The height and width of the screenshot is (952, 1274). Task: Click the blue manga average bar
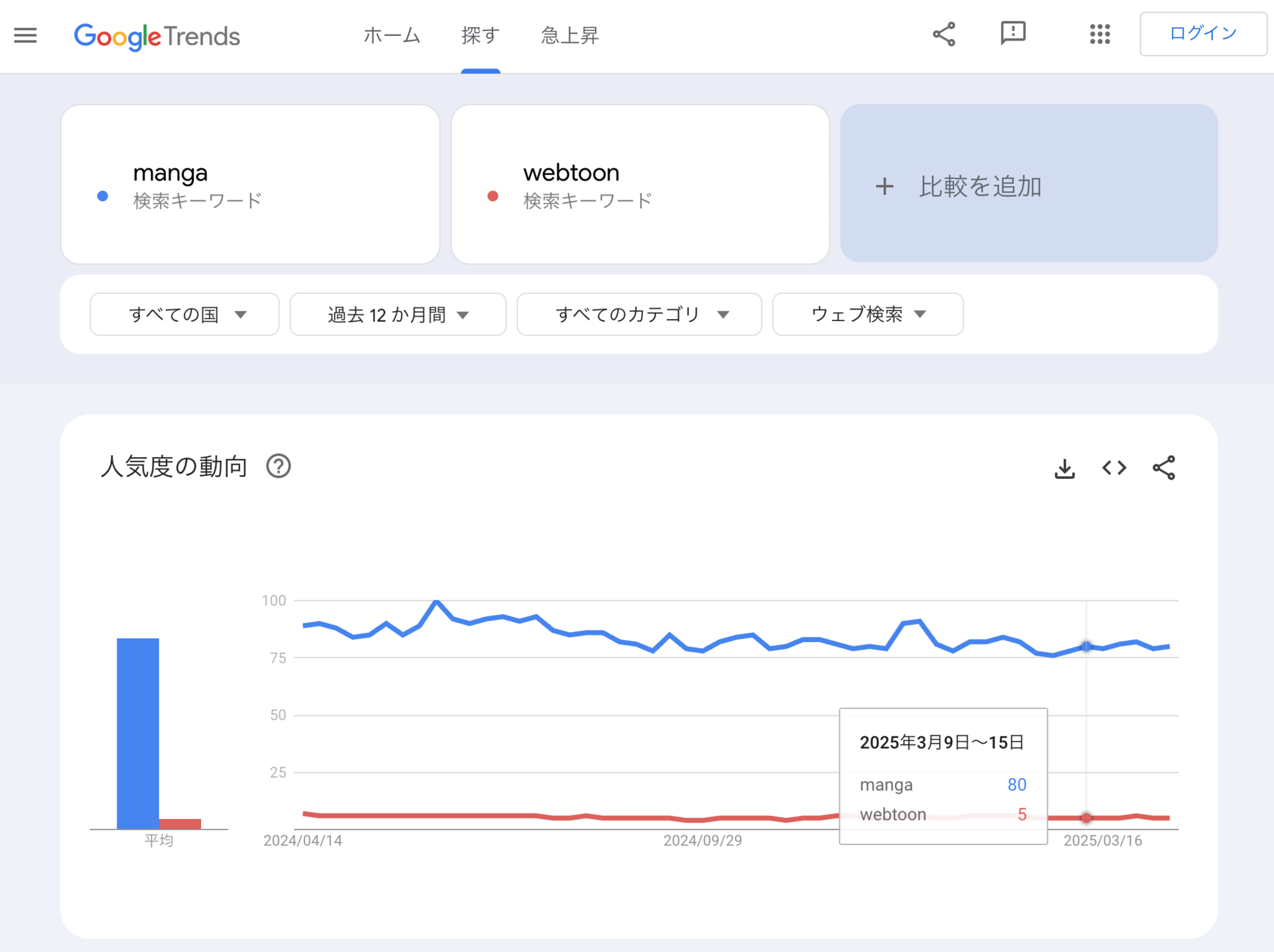[x=138, y=733]
